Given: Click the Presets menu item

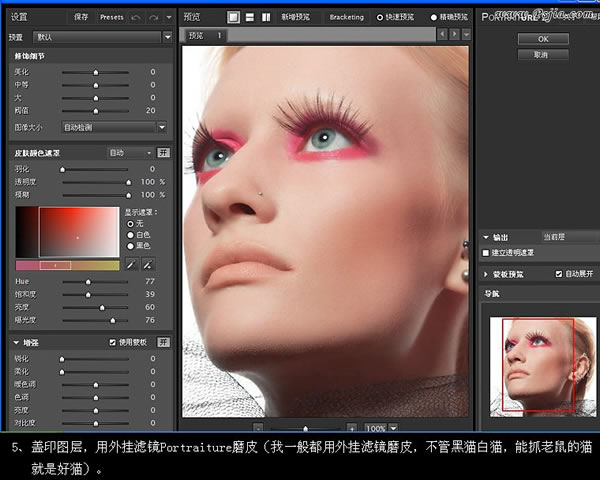Looking at the screenshot, I should 111,17.
